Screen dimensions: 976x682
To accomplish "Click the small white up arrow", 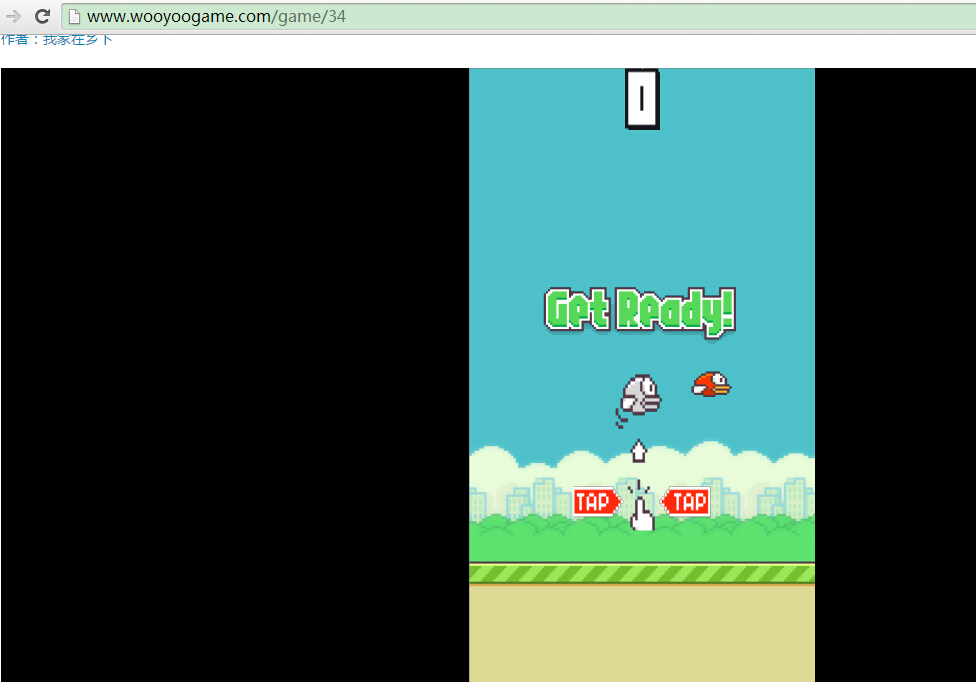I will [639, 451].
